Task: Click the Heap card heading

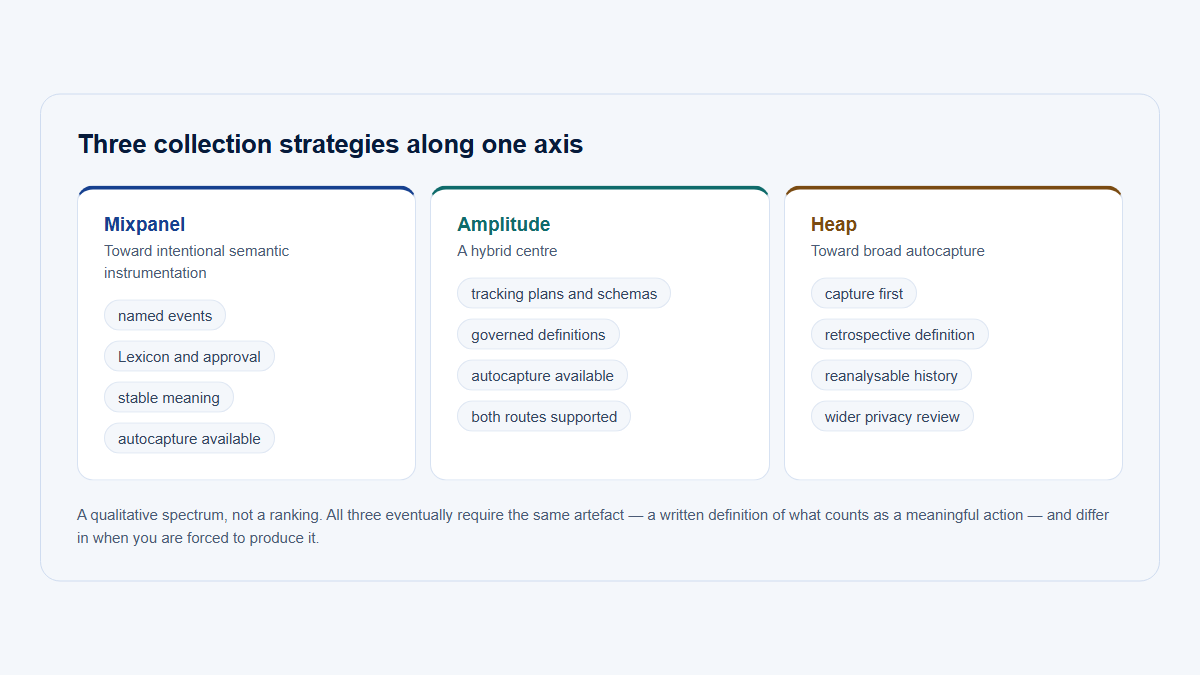Action: [x=834, y=225]
